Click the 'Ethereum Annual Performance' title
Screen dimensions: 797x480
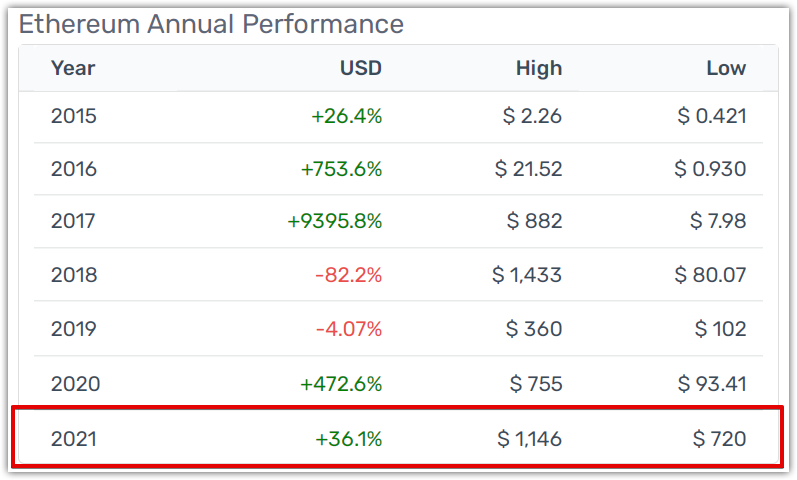coord(211,24)
